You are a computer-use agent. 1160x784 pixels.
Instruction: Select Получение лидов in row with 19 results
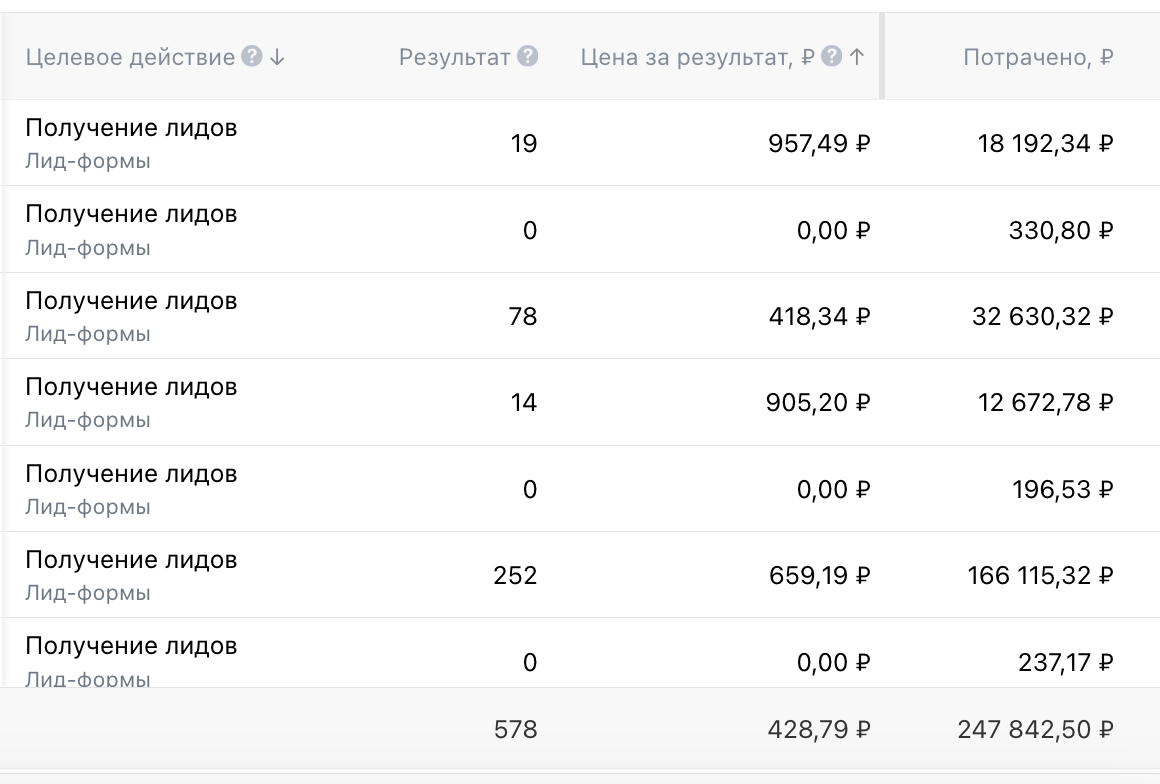coord(131,128)
